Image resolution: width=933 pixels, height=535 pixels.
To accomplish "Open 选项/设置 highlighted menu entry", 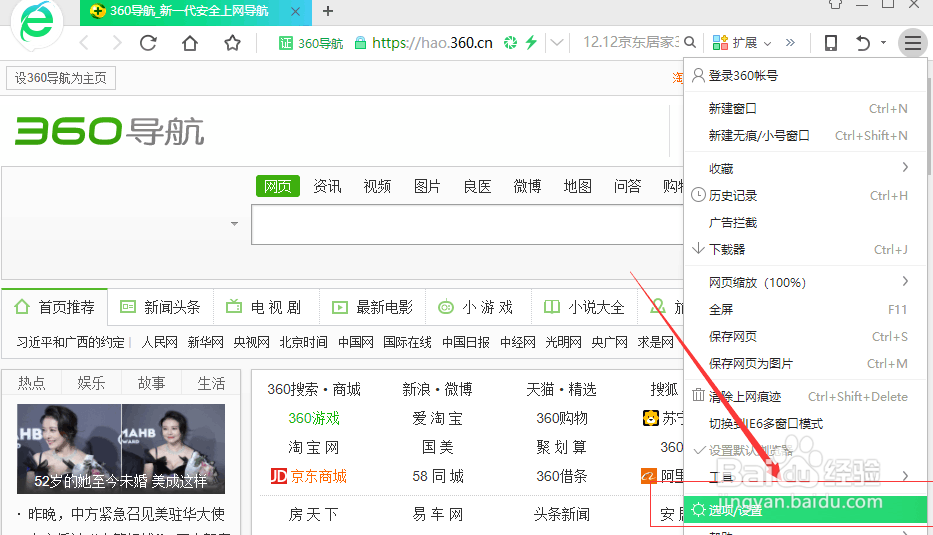I will click(x=806, y=510).
